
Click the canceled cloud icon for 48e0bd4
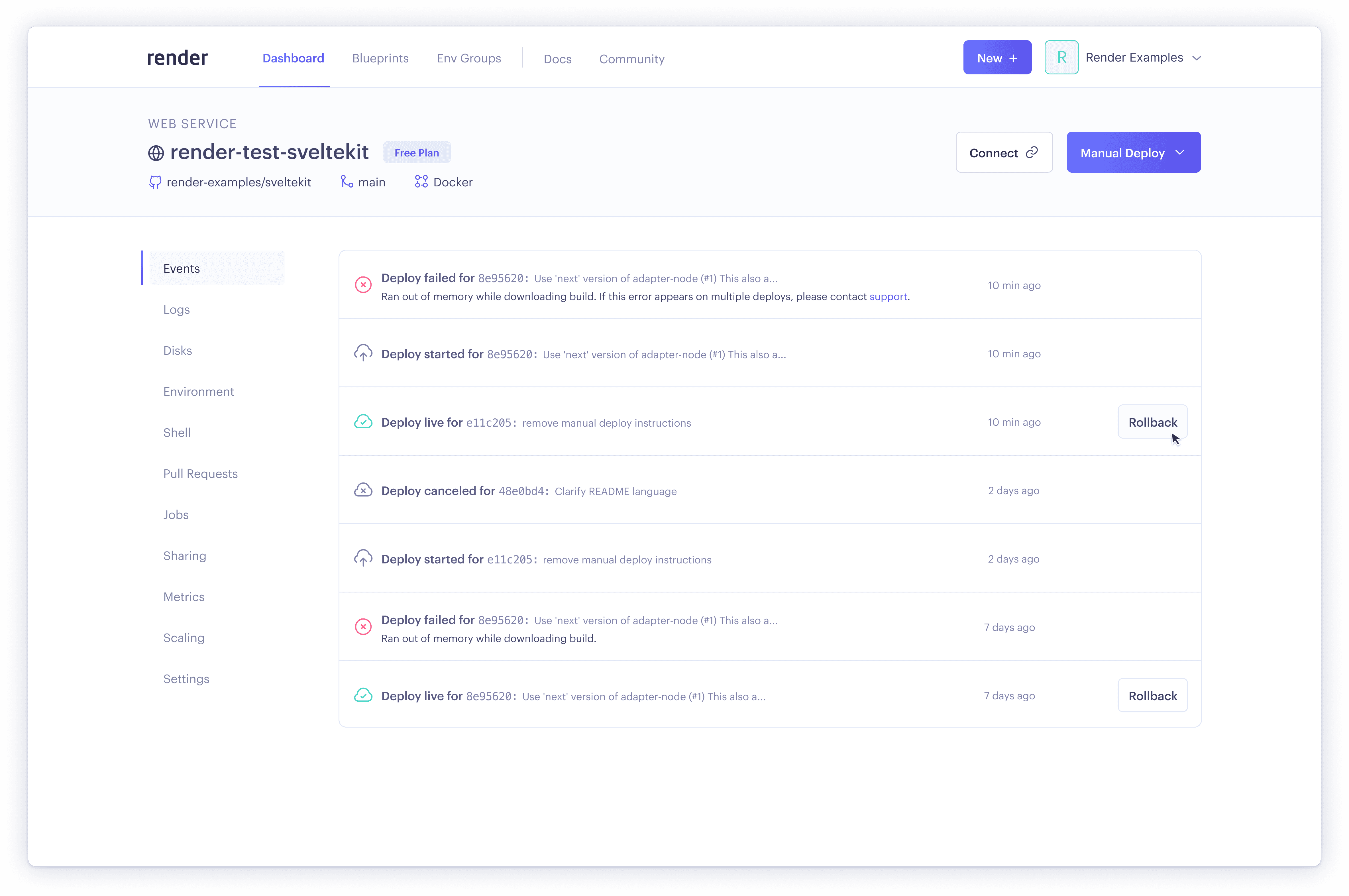(363, 490)
